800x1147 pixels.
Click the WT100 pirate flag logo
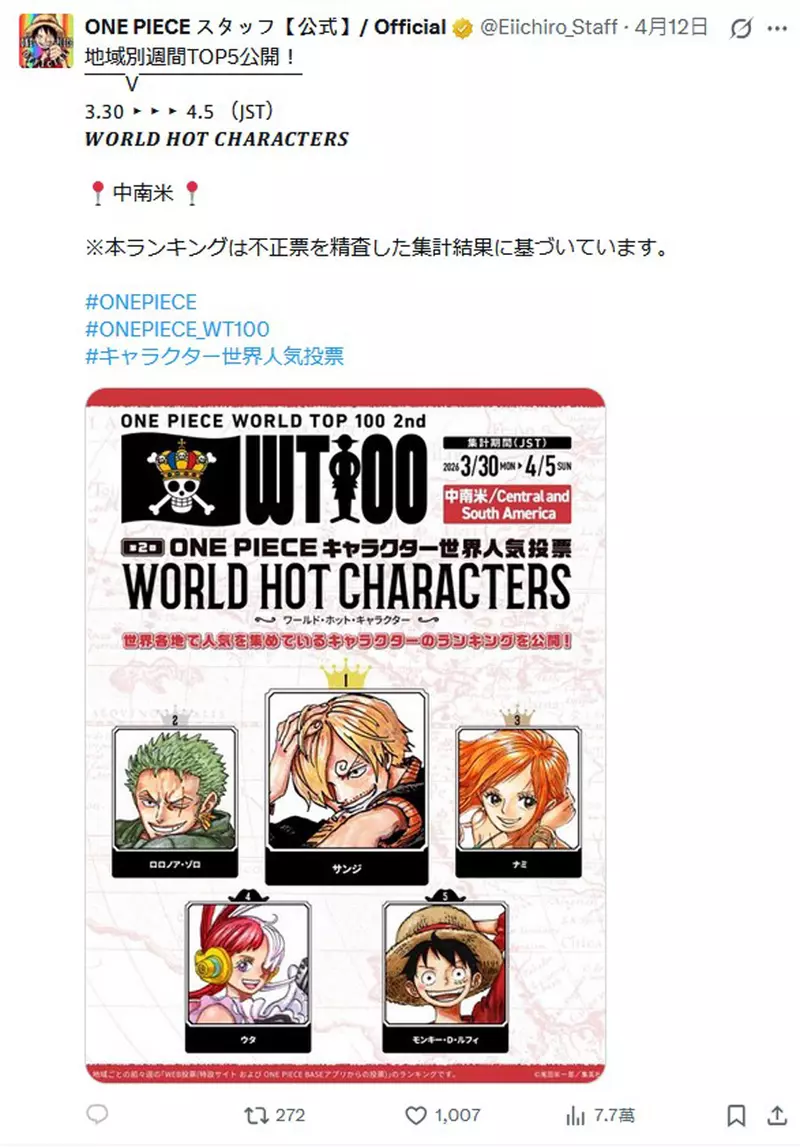pos(181,479)
